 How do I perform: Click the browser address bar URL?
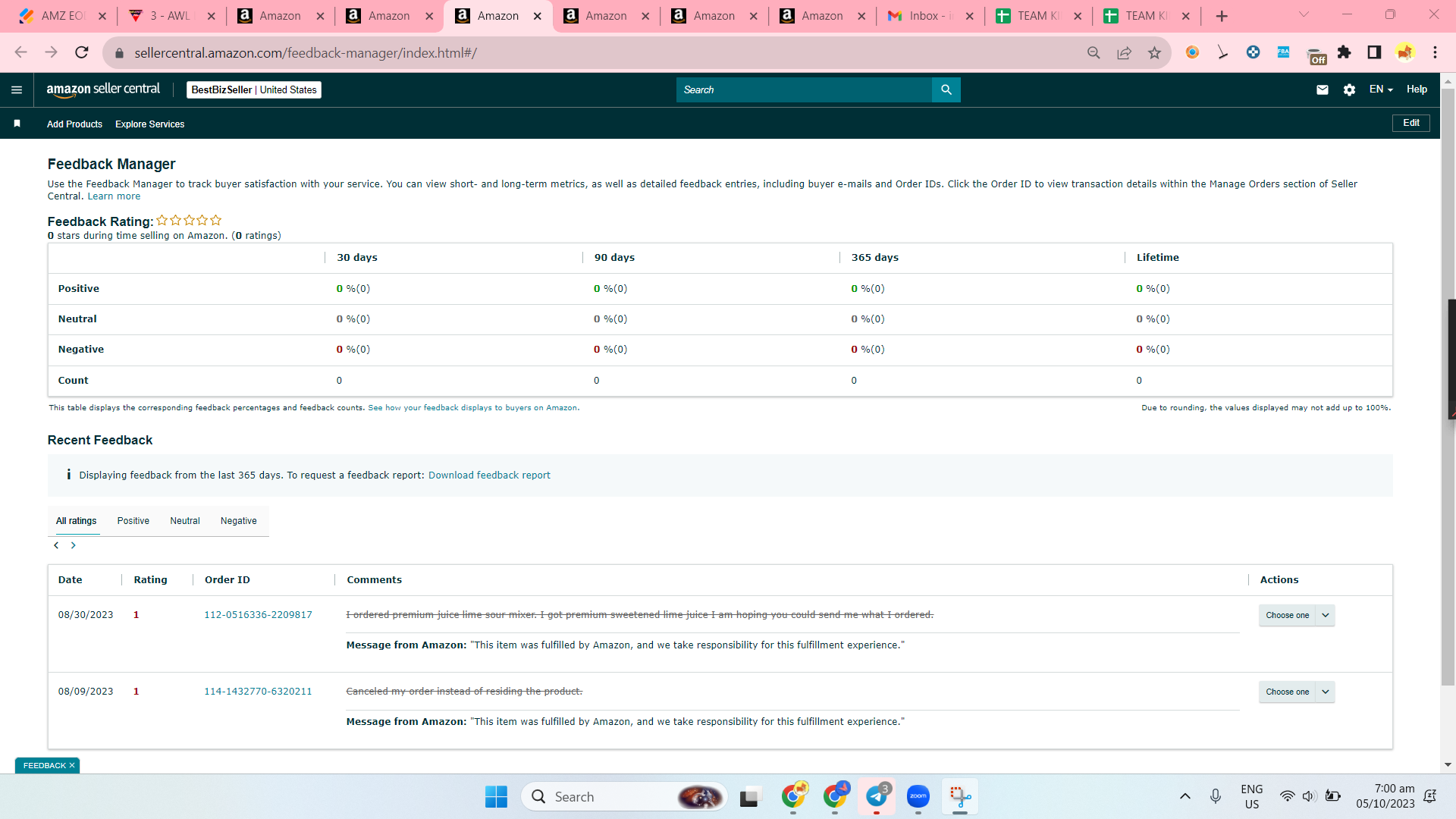(x=306, y=53)
